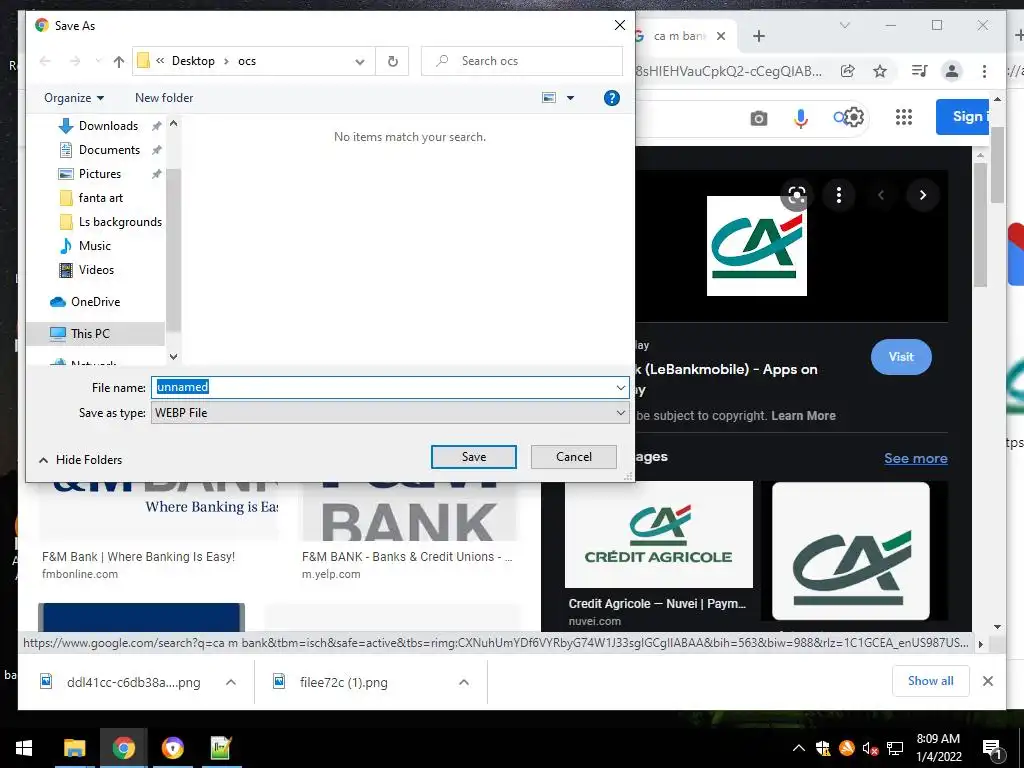The width and height of the screenshot is (1024, 768).
Task: Share this page from the address bar
Action: point(848,71)
